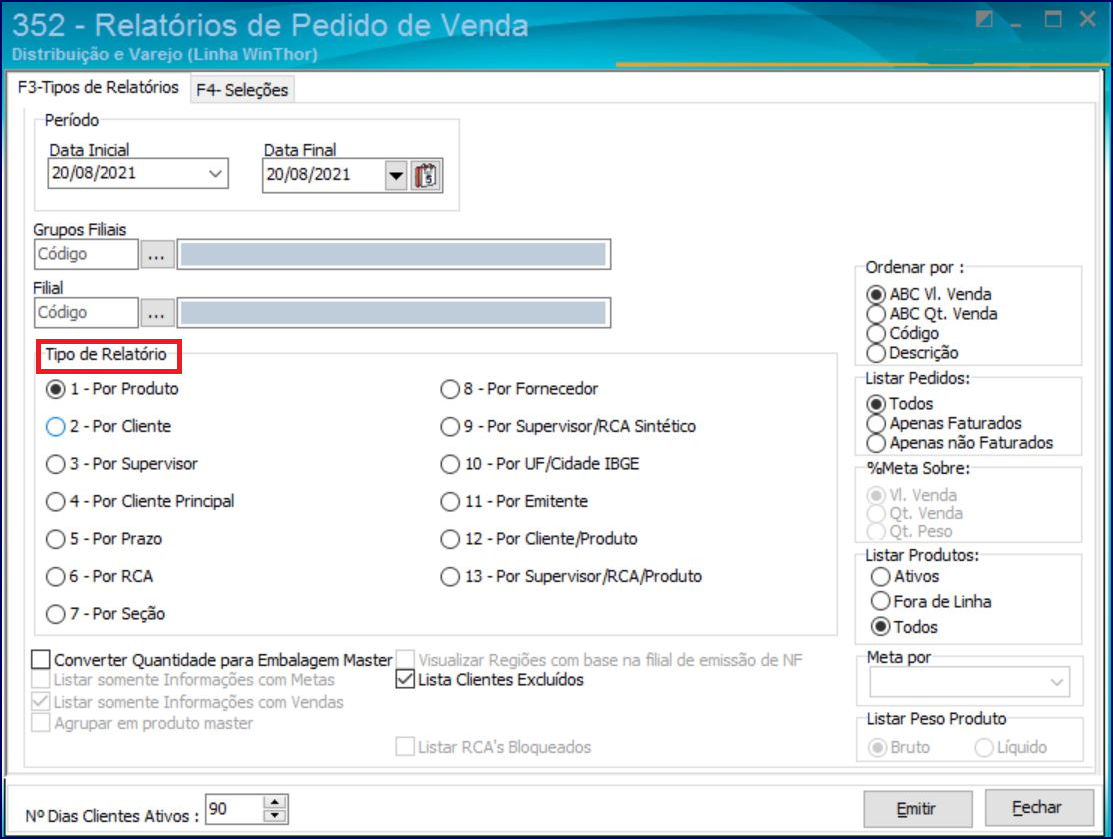Screen dimensions: 1113x839
Task: Select 6 - Por RCA option
Action: pos(99,576)
